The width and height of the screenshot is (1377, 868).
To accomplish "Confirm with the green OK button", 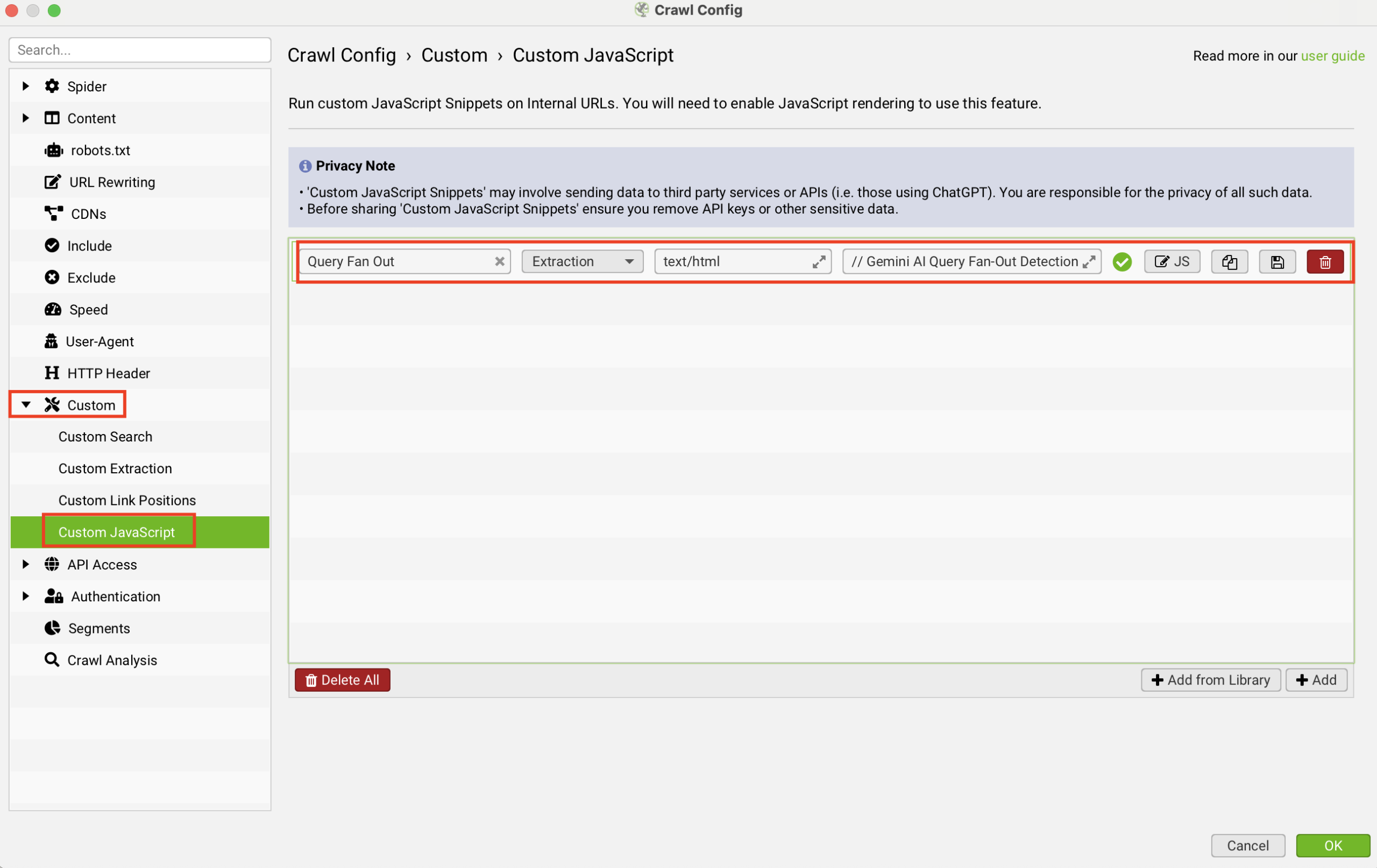I will click(1332, 845).
